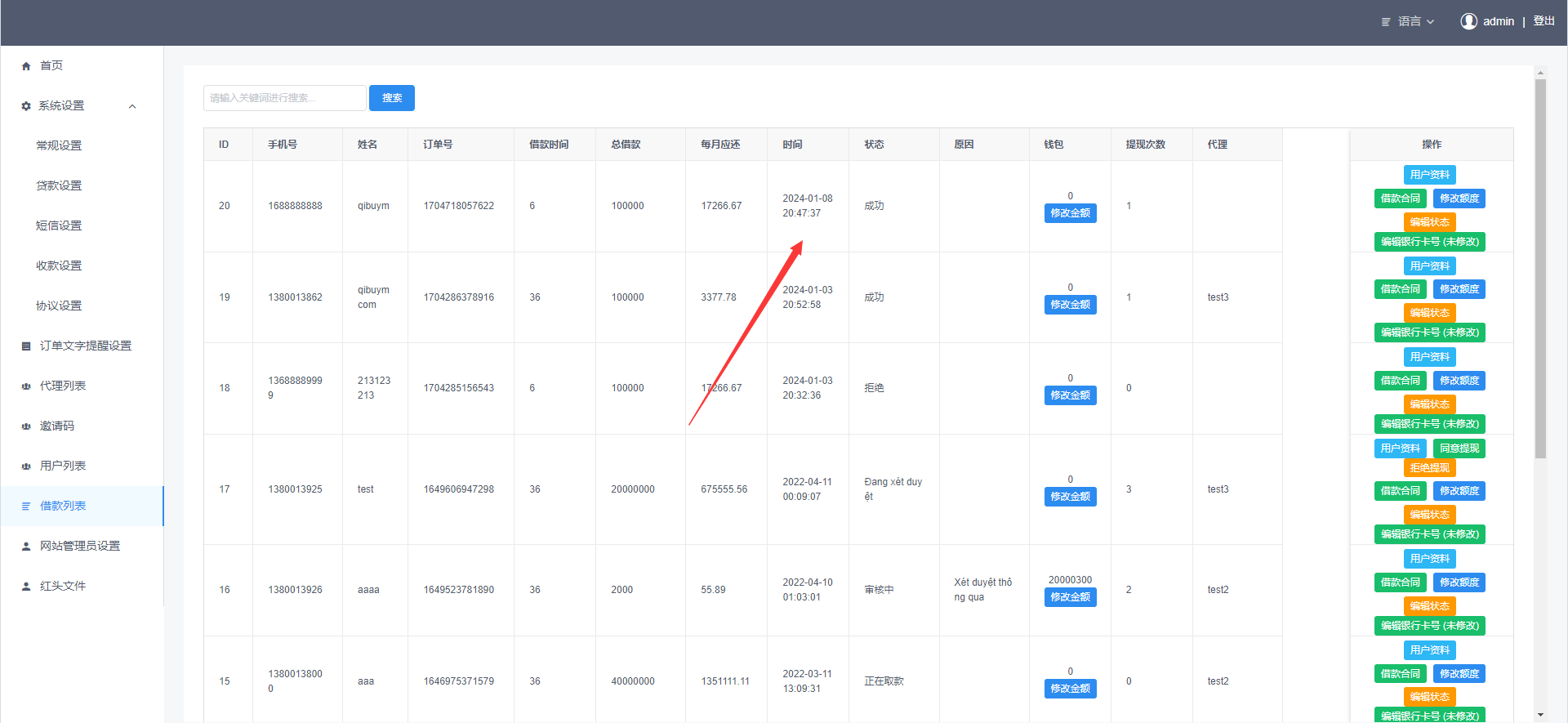Click 修改金额 for row ID 20
This screenshot has height=723, width=1568.
[x=1070, y=213]
